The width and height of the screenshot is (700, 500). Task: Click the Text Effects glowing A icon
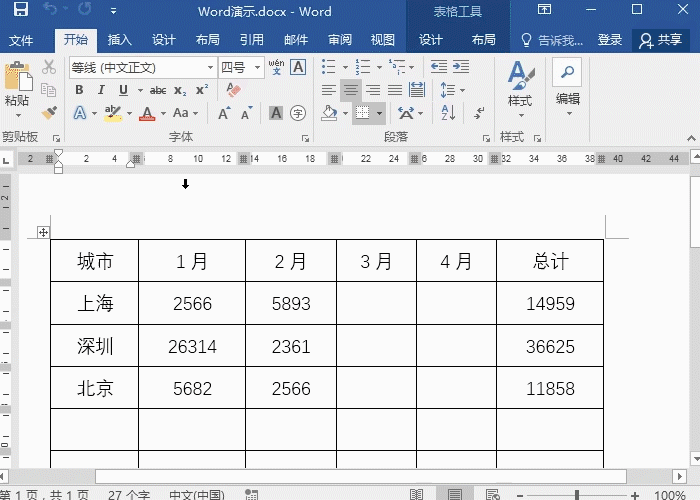(x=79, y=113)
